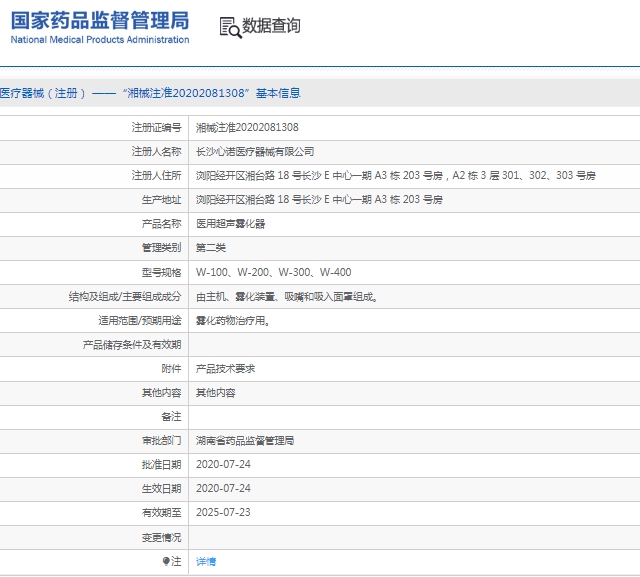
Task: Click the 审批部门 label
Action: coord(162,441)
